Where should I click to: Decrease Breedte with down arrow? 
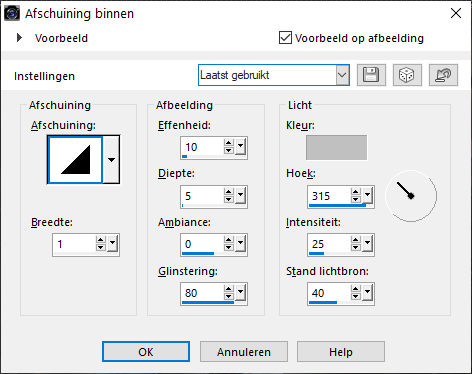(100, 248)
